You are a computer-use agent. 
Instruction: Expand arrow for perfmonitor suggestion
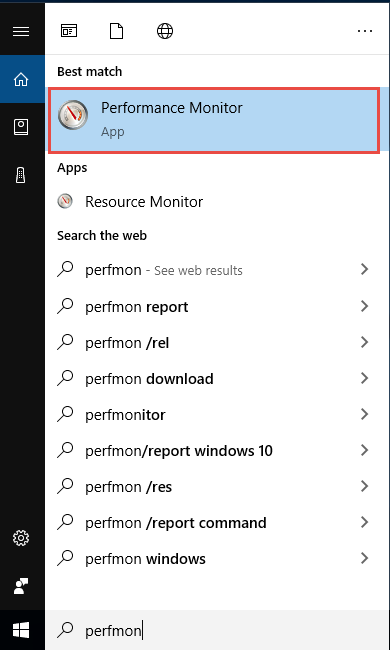pyautogui.click(x=365, y=414)
